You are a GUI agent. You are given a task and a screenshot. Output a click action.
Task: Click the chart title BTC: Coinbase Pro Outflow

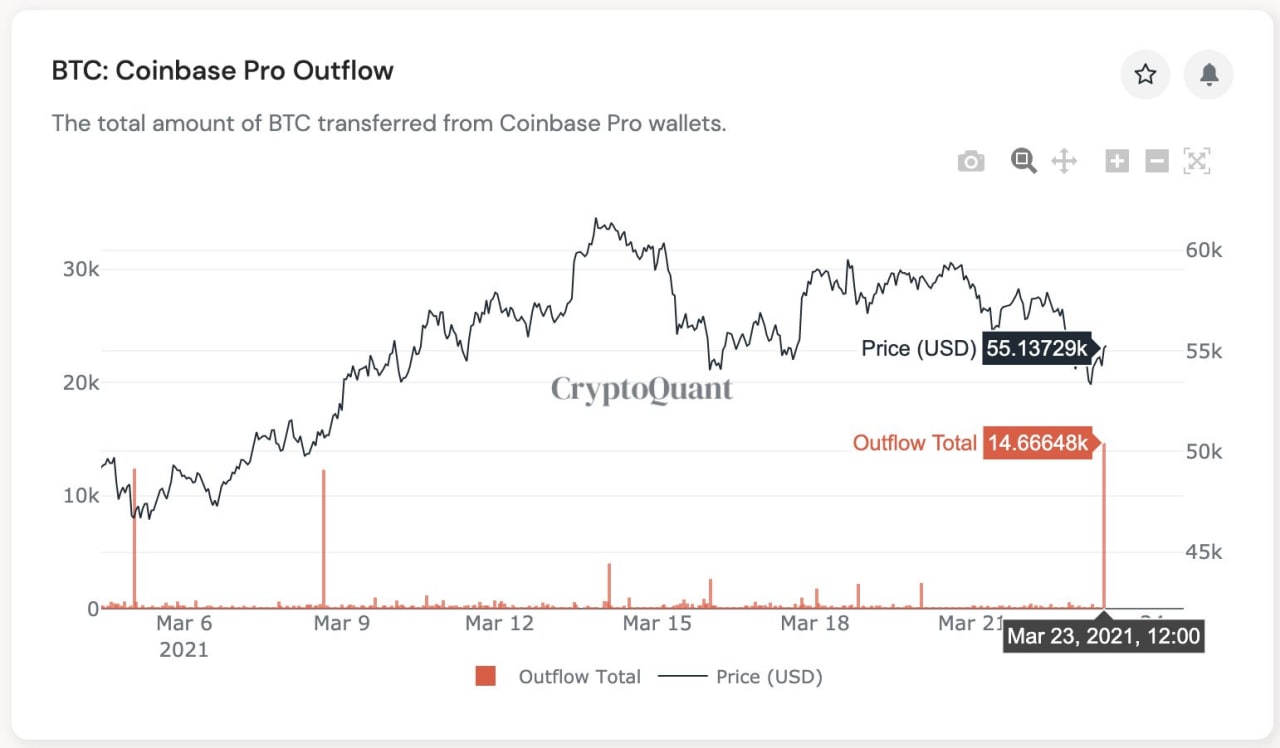[x=222, y=71]
